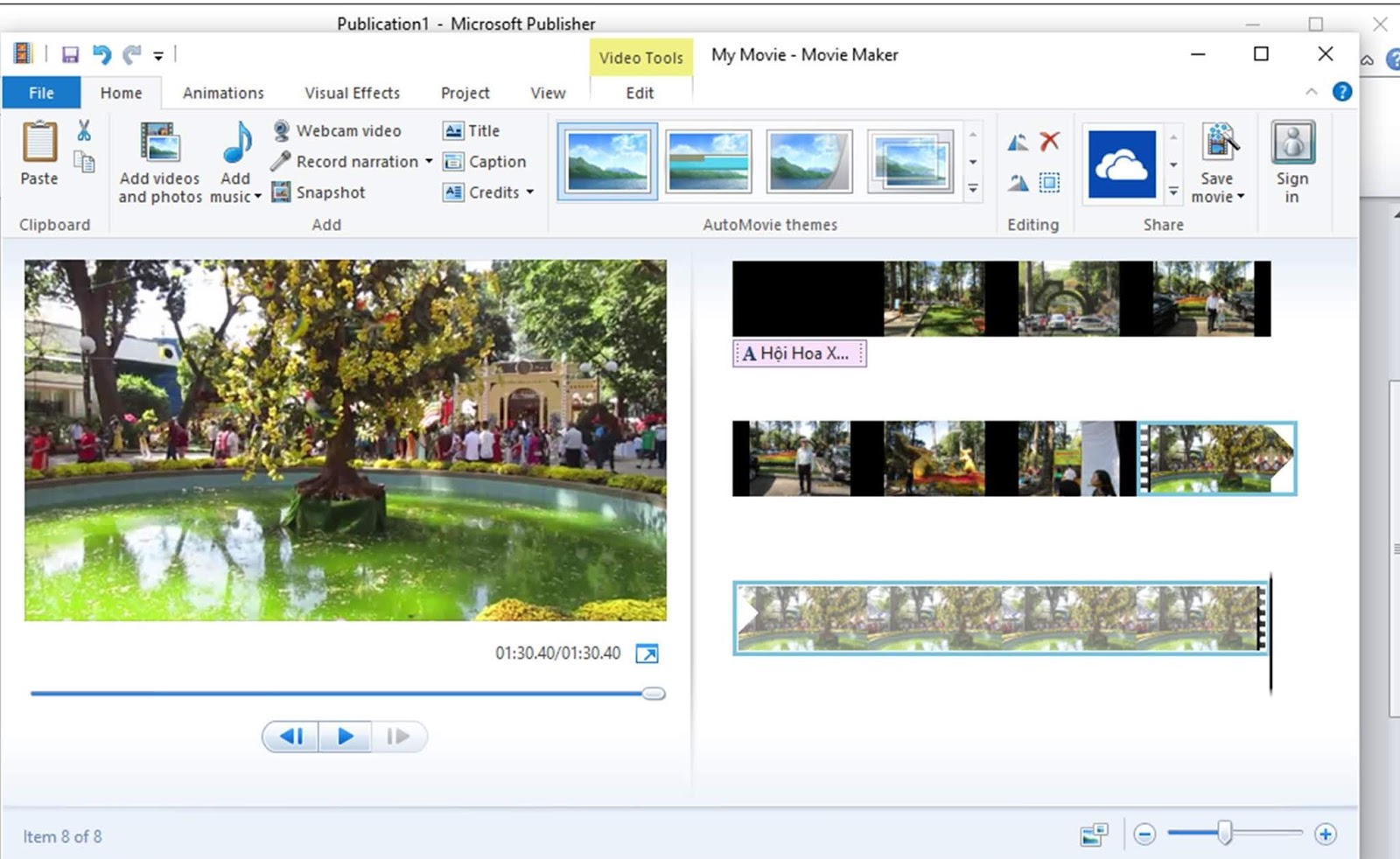The width and height of the screenshot is (1400, 859).
Task: Switch to the Animations tab
Action: pyautogui.click(x=223, y=93)
